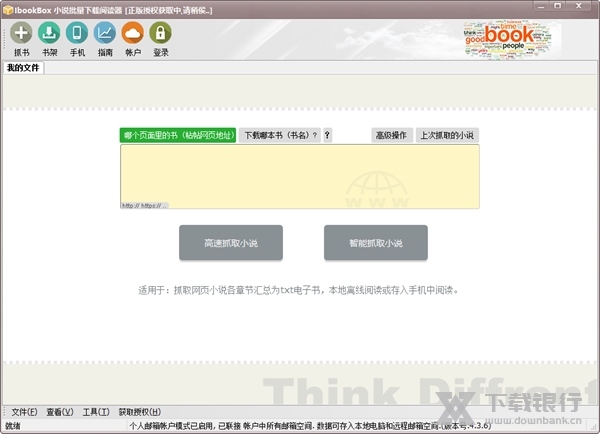This screenshot has width=600, height=434.
Task: Click the description text starting 适用于
Action: click(298, 290)
